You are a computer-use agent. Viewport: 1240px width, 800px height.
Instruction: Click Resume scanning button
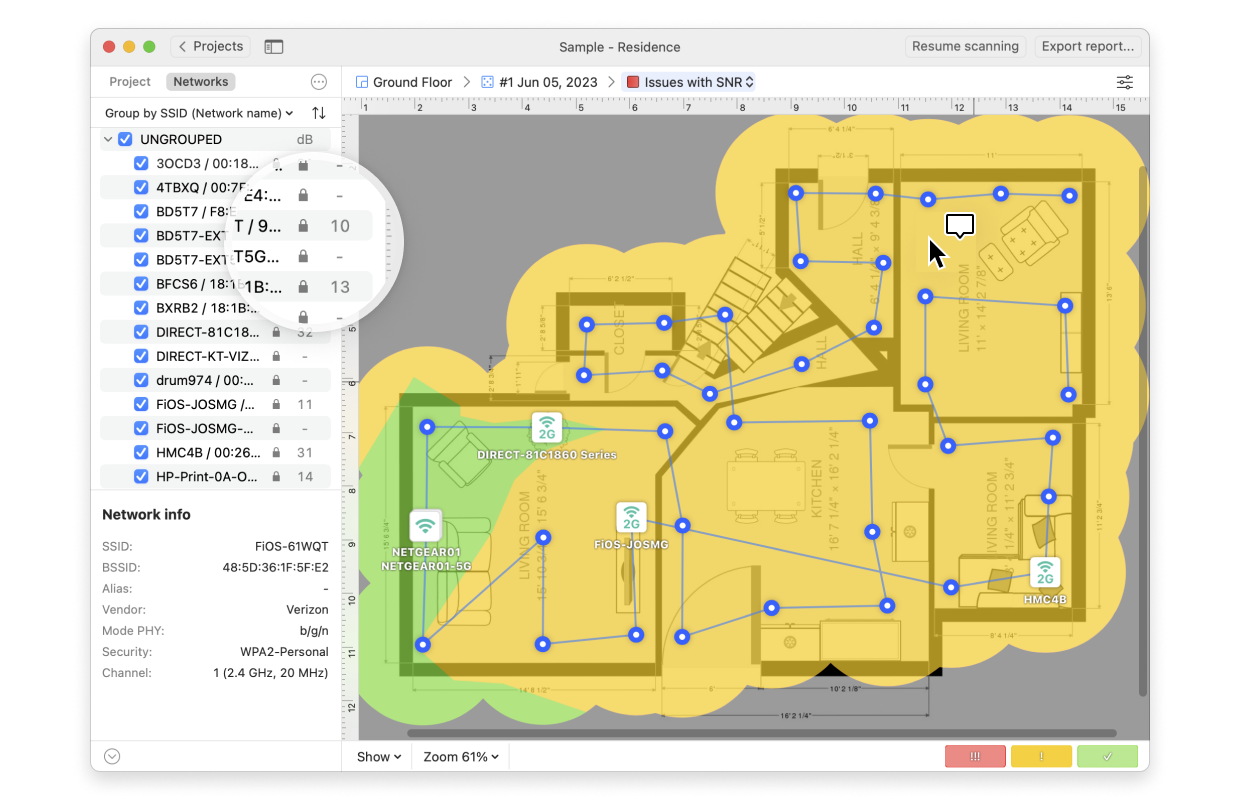click(x=965, y=47)
